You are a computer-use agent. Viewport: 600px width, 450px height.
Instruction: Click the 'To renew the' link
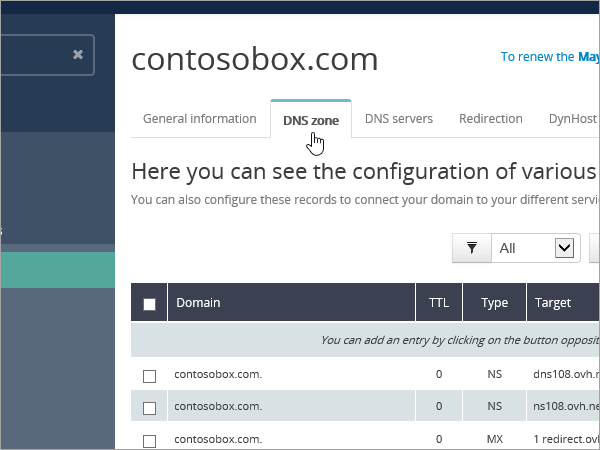538,57
